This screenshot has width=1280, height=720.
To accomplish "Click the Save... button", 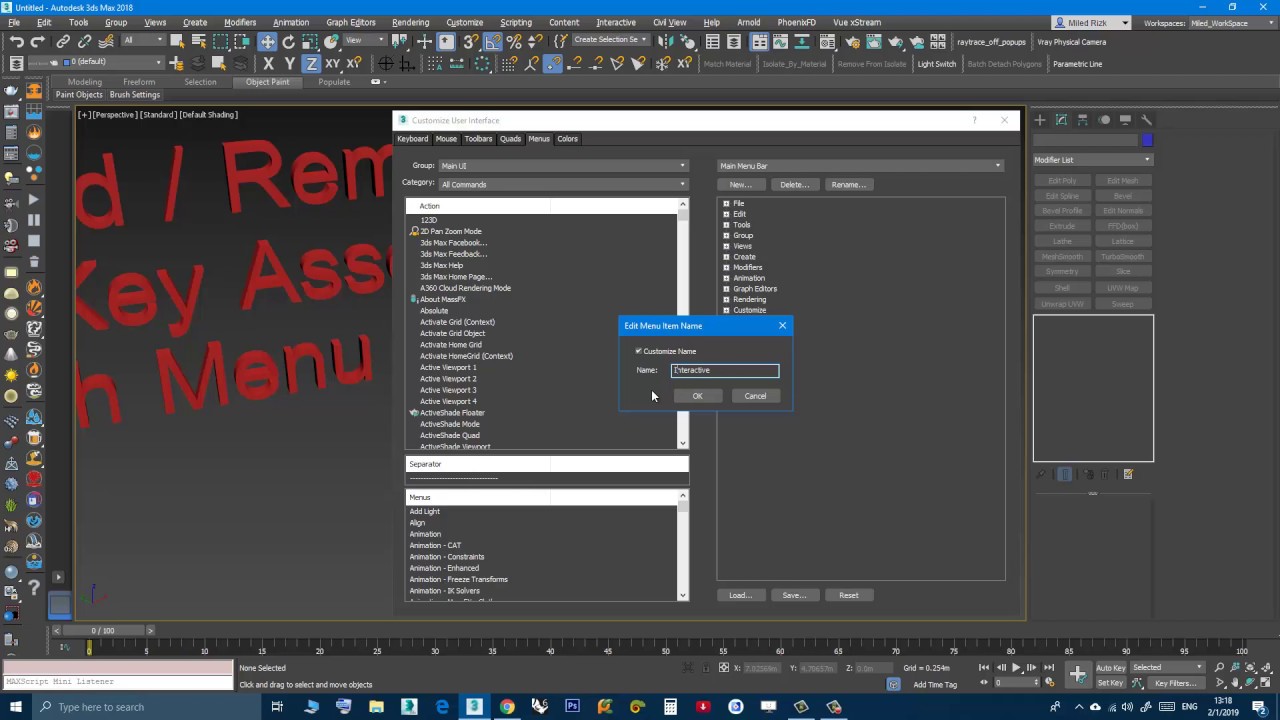I will pos(794,595).
